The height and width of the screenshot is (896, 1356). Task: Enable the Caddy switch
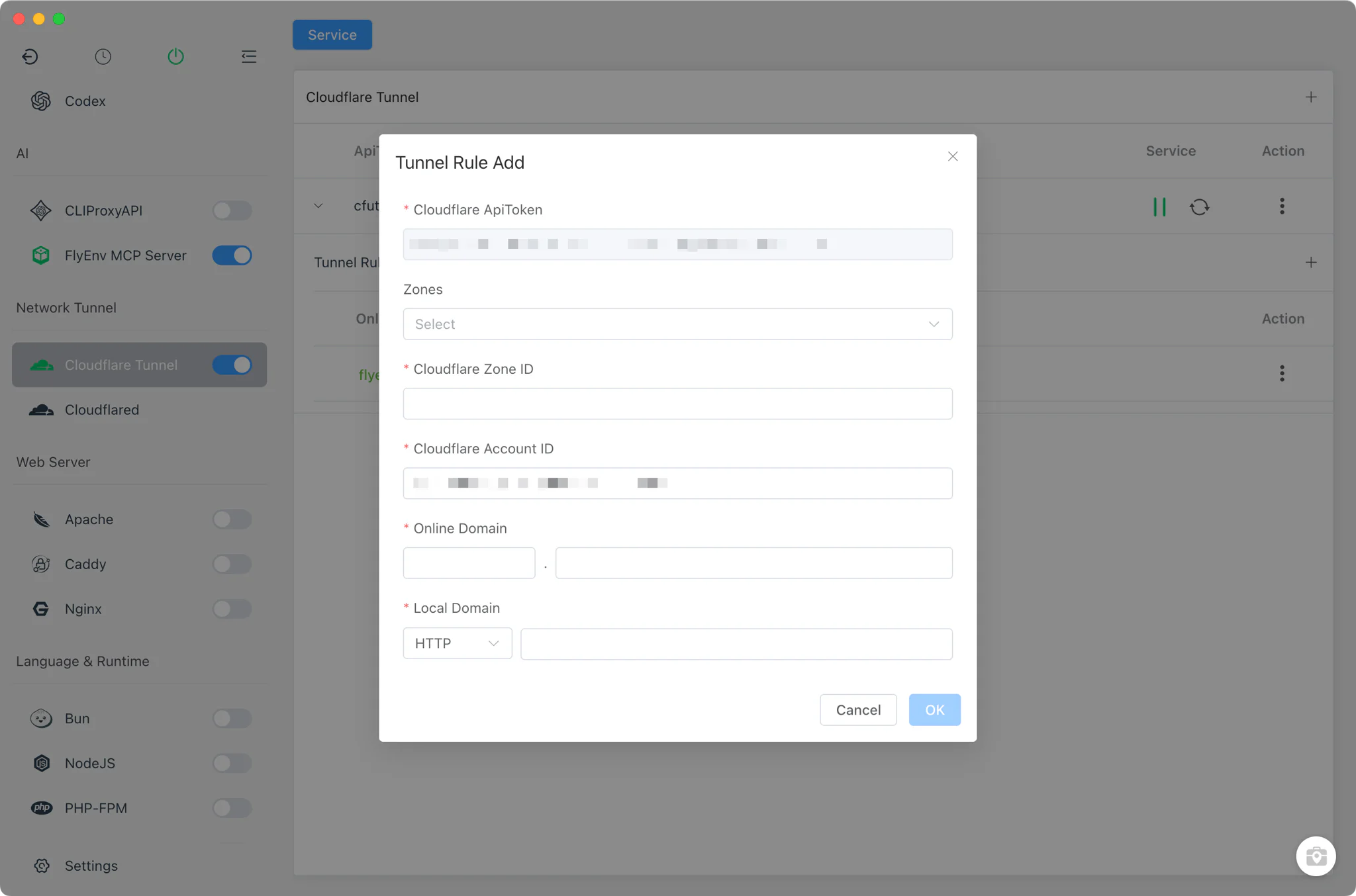(232, 564)
